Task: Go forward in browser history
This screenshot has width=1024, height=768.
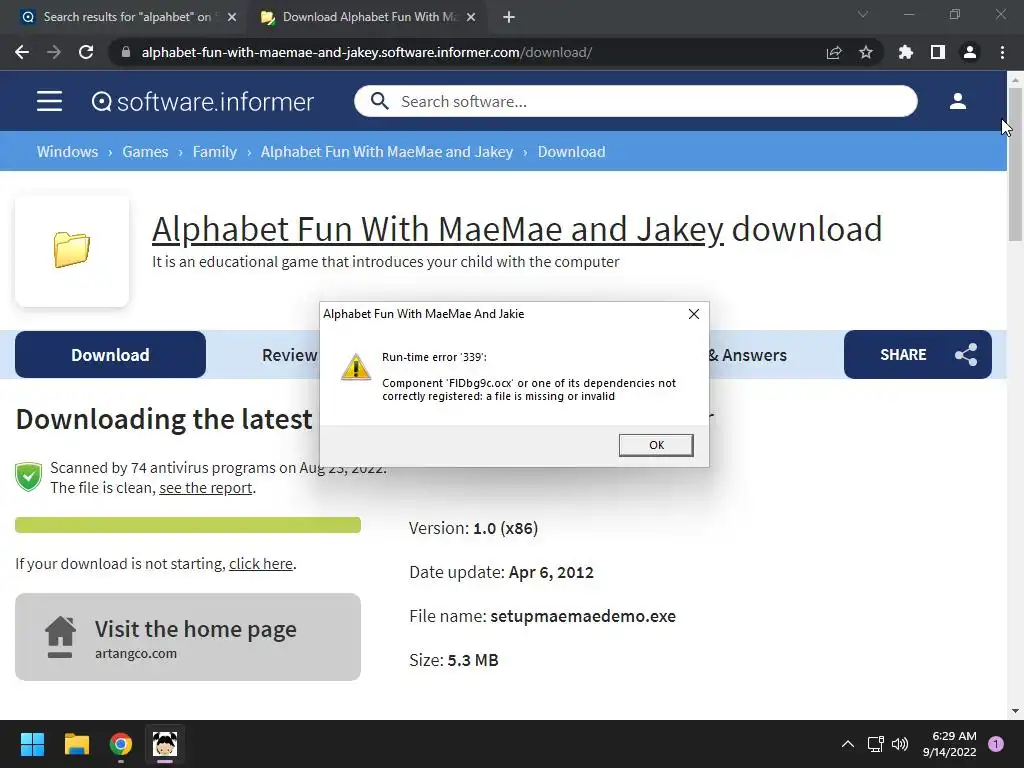Action: coord(54,52)
